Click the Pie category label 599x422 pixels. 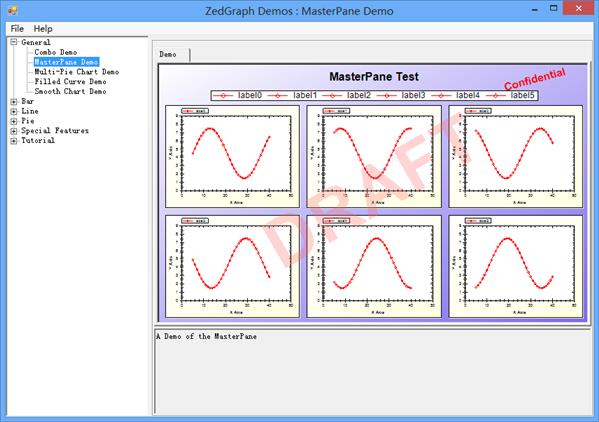click(x=28, y=121)
